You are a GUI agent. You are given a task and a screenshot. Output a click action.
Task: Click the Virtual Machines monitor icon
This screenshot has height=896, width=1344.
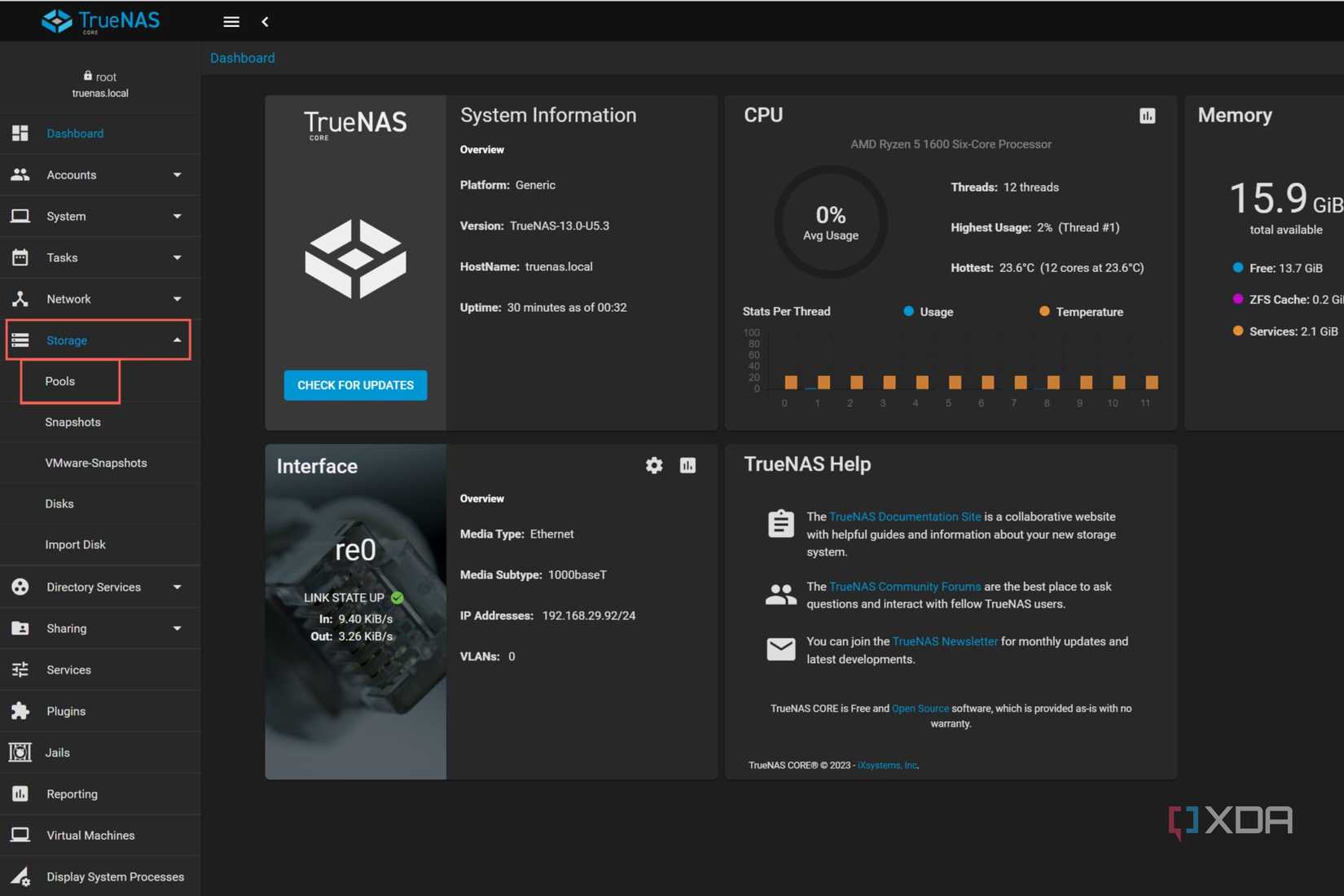click(20, 835)
